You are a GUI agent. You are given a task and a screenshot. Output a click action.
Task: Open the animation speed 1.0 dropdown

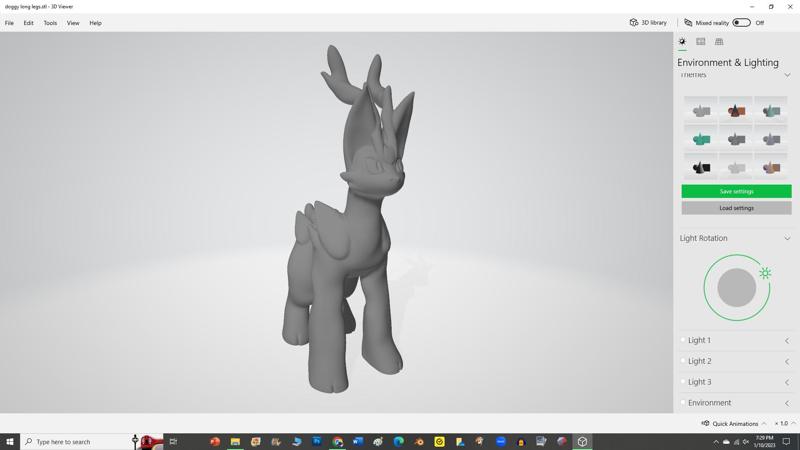785,423
